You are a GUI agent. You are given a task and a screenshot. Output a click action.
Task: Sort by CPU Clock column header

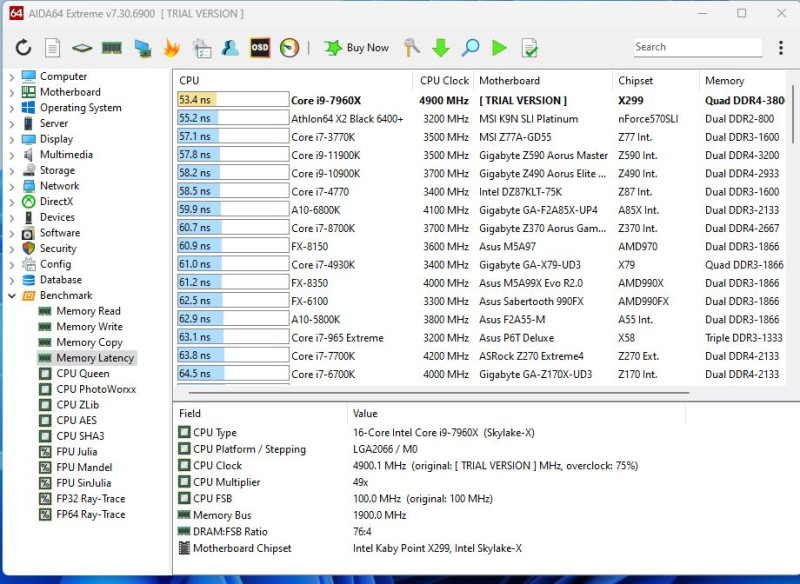(443, 81)
